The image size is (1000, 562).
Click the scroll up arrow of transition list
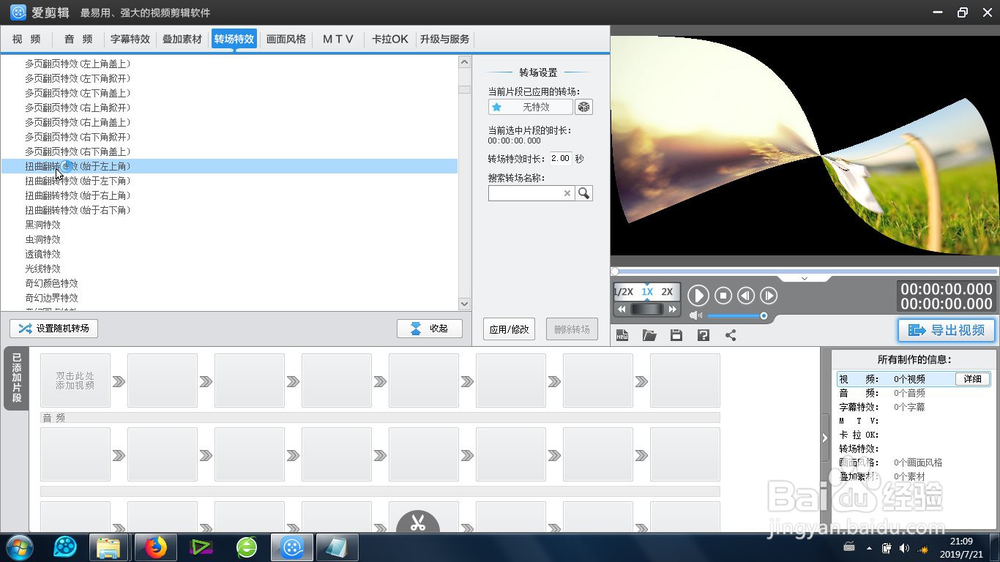pyautogui.click(x=464, y=63)
